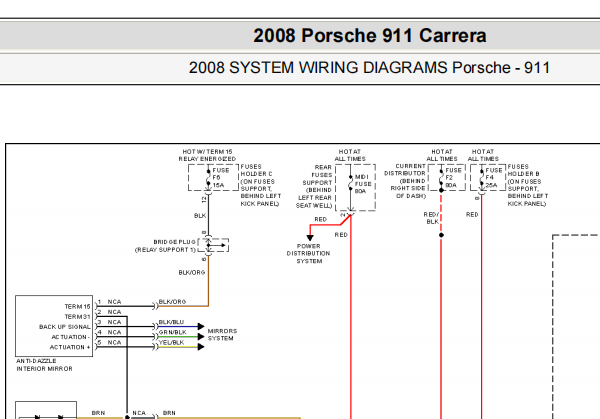This screenshot has height=419, width=600.
Task: Click the "FUSES HOLDER C" description text
Action: [x=261, y=185]
